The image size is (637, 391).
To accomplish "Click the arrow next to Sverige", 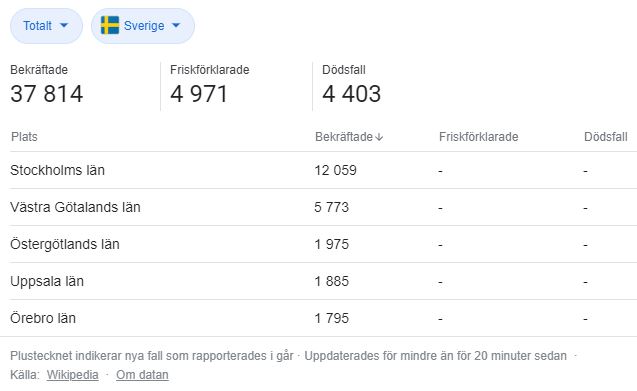I will tap(176, 25).
